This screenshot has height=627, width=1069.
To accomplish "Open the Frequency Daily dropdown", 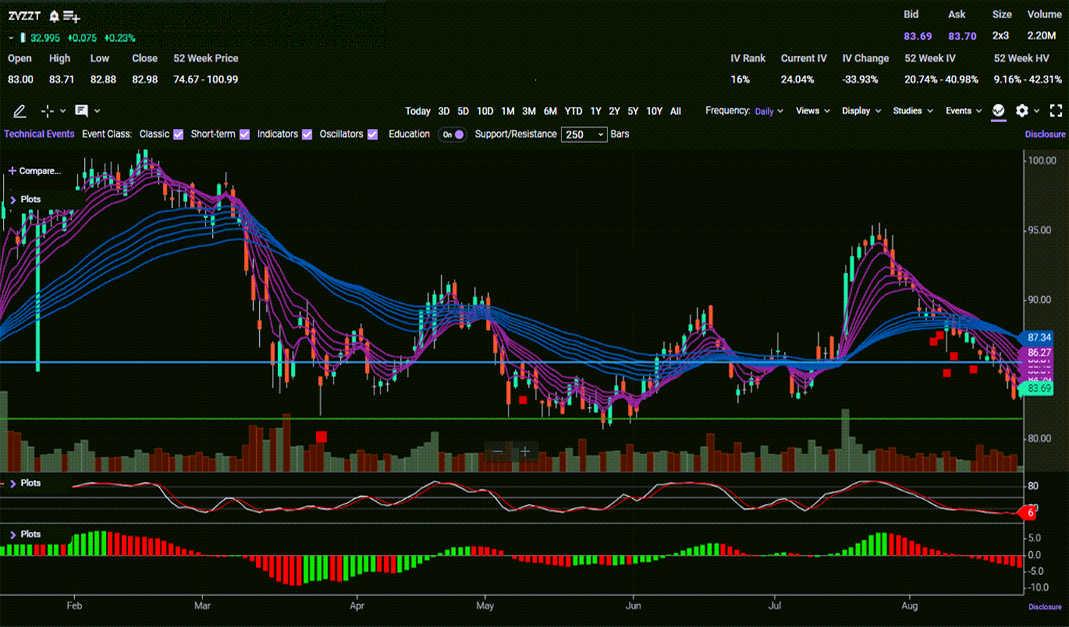I will click(769, 111).
